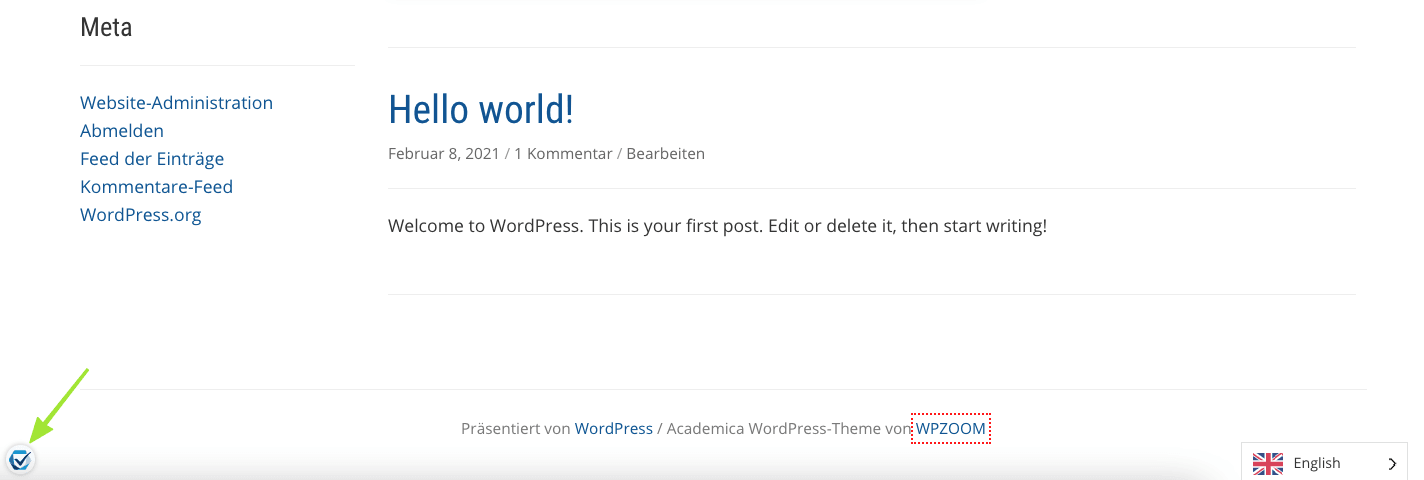This screenshot has height=480, width=1424.
Task: Click the Meta widget heading
Action: (x=106, y=27)
